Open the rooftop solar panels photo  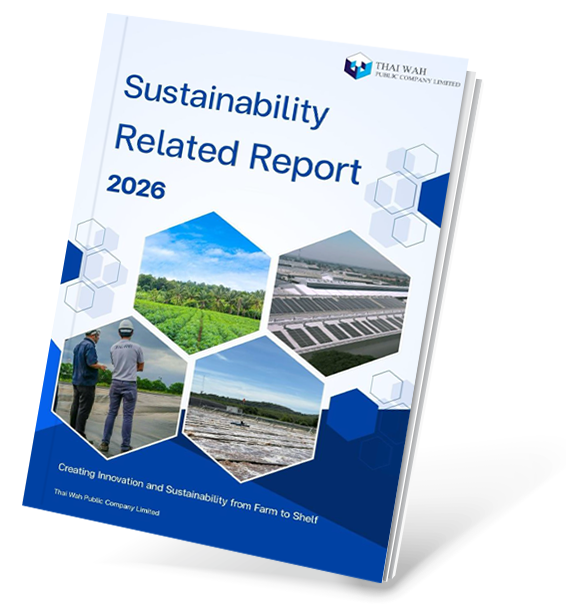pos(339,303)
